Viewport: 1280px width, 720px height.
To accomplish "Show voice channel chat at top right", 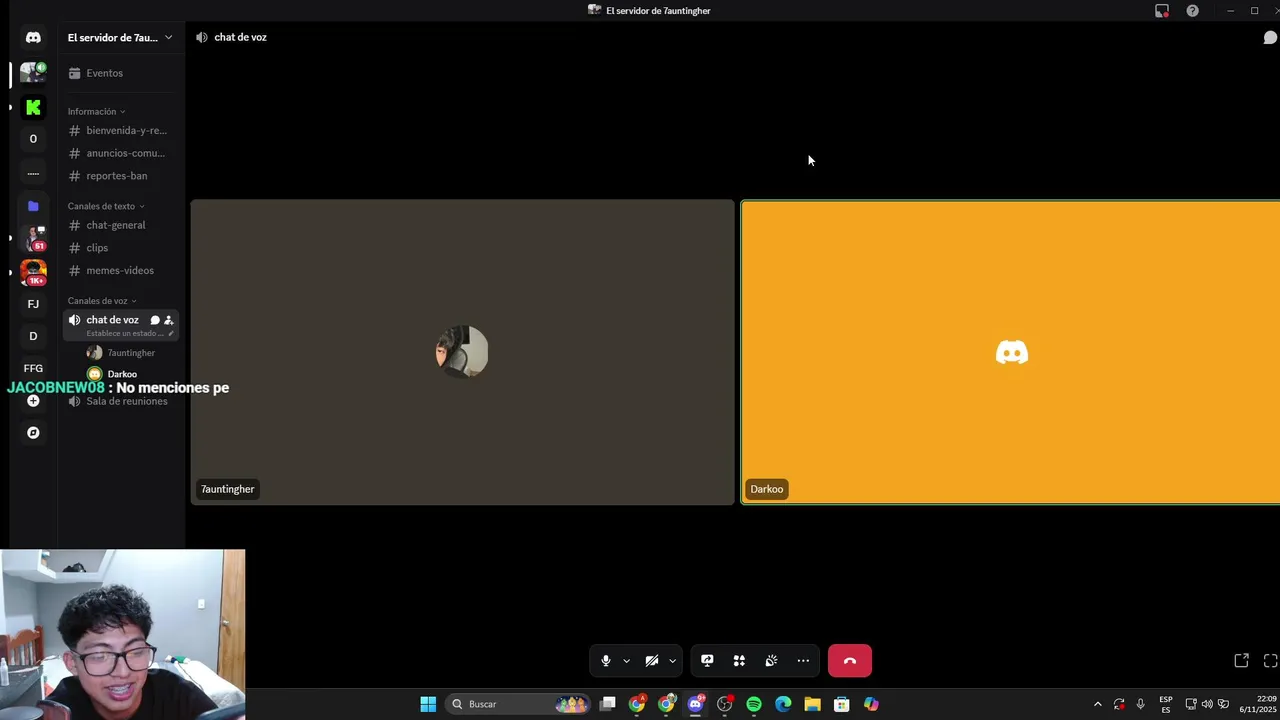I will click(x=1270, y=38).
